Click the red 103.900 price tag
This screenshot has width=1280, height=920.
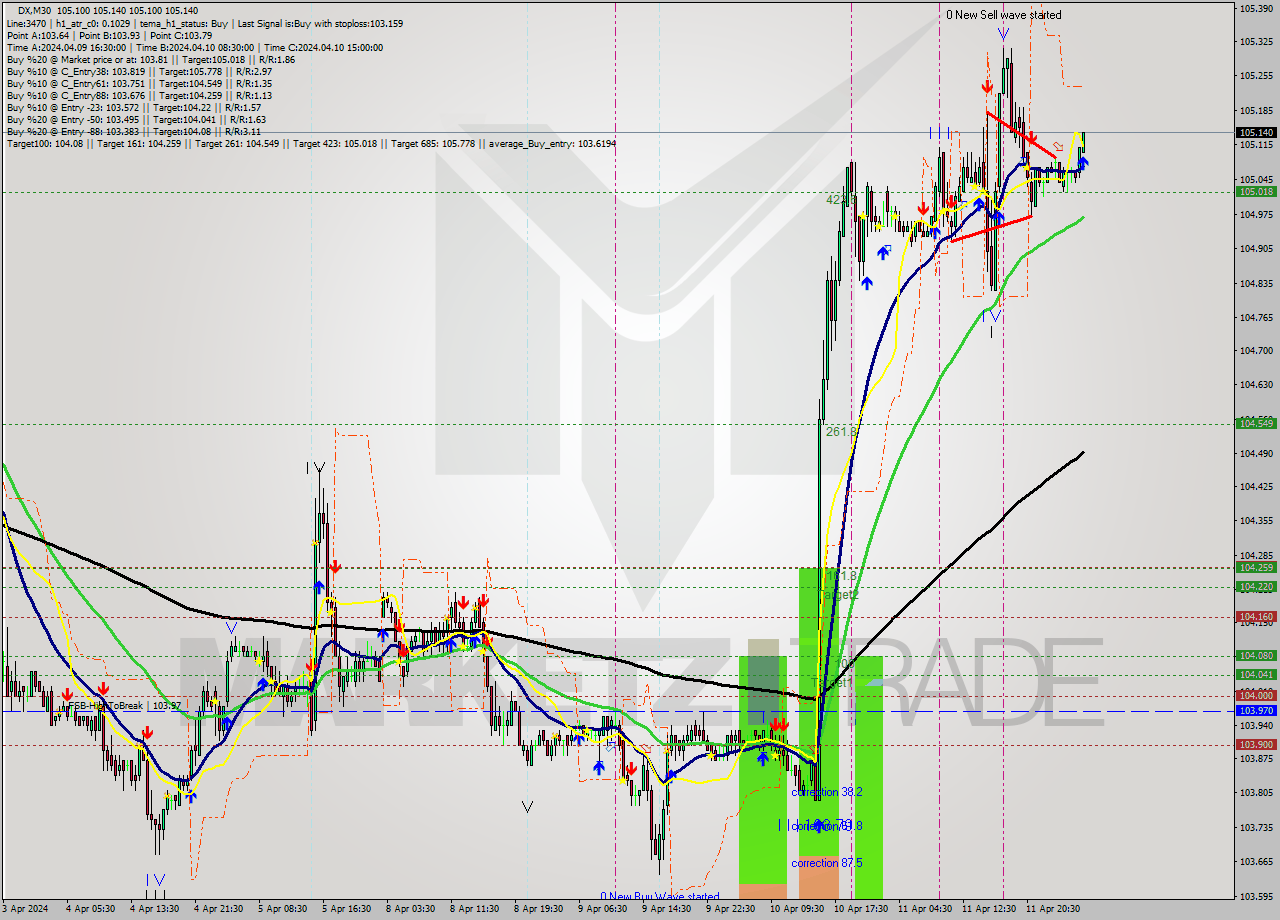point(1256,745)
